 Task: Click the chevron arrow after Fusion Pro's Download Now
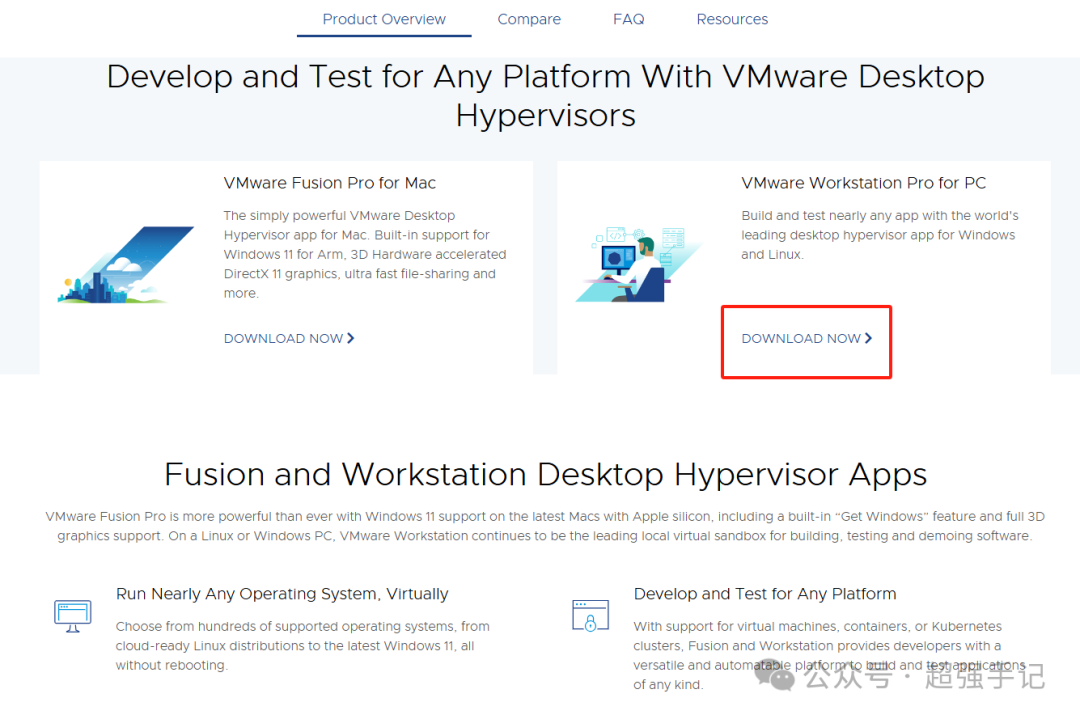click(x=351, y=338)
